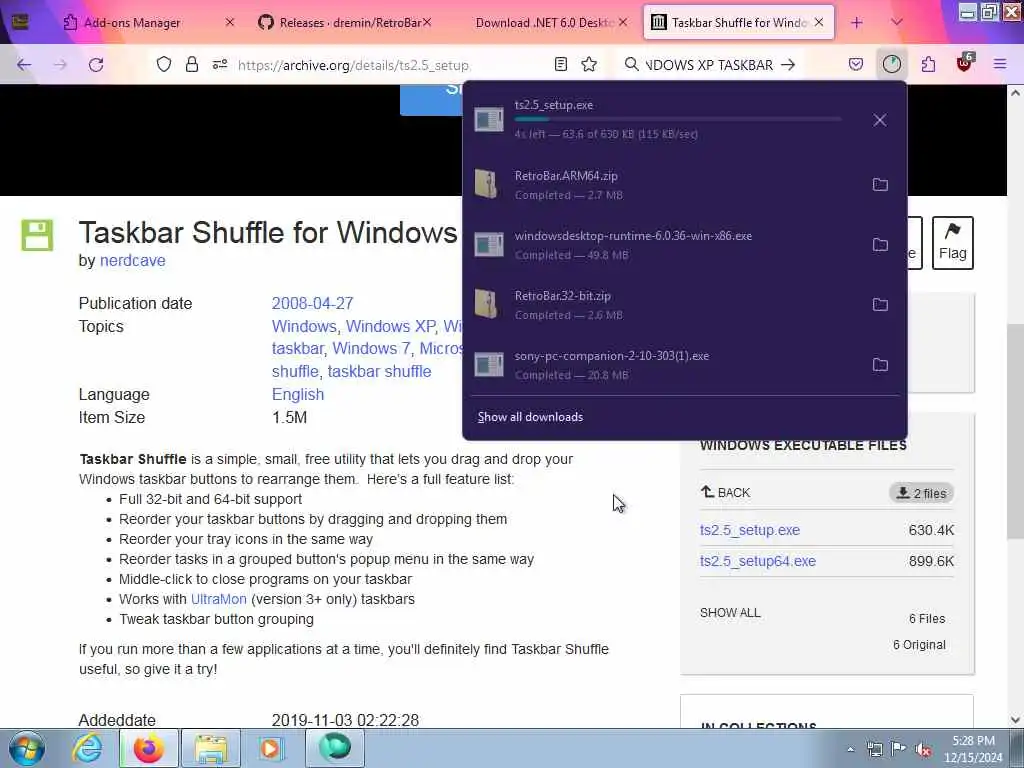Image resolution: width=1024 pixels, height=768 pixels.
Task: Open the Extensions puzzle icon
Action: pyautogui.click(x=928, y=64)
